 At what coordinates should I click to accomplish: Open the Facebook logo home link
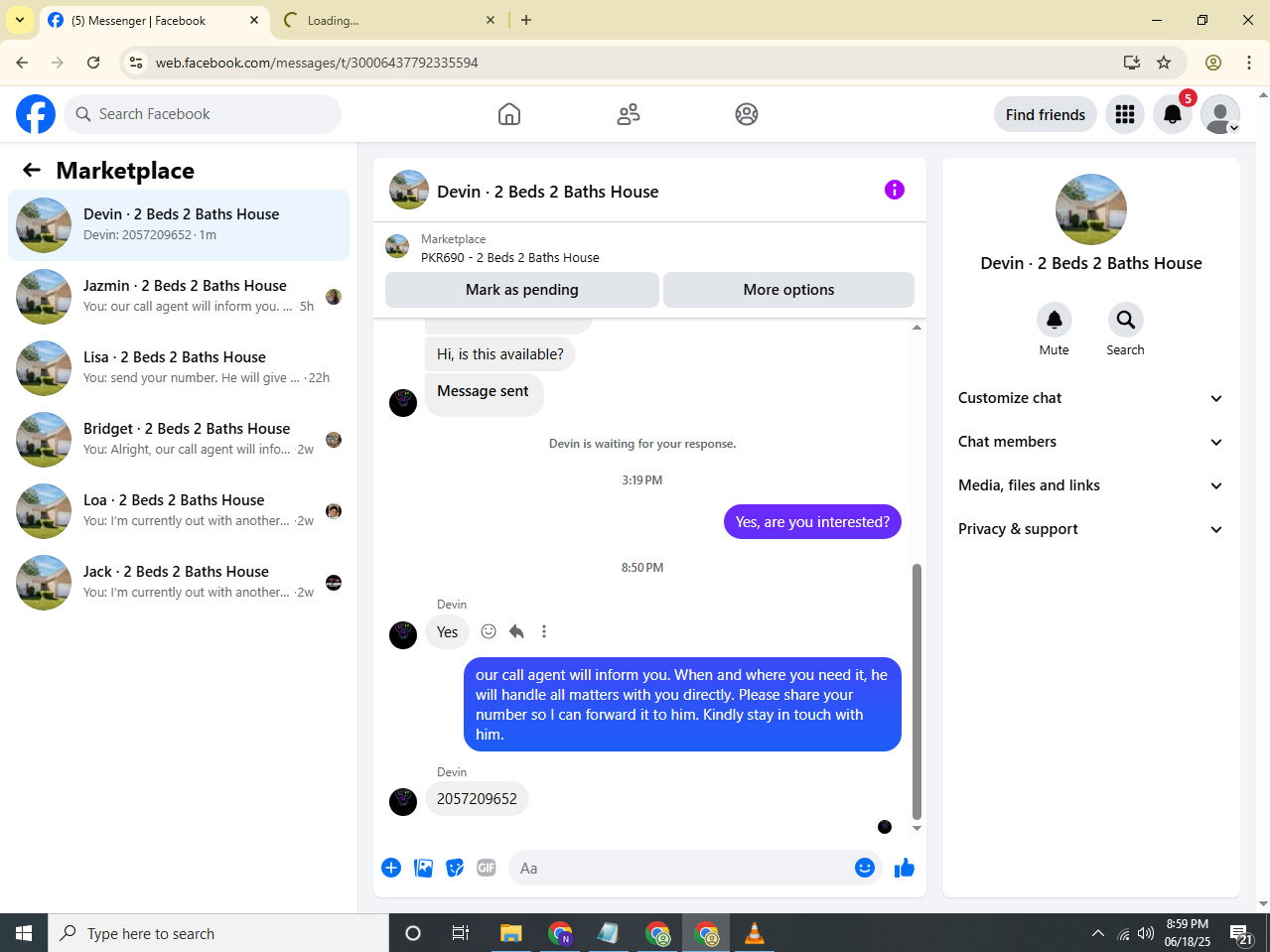36,114
